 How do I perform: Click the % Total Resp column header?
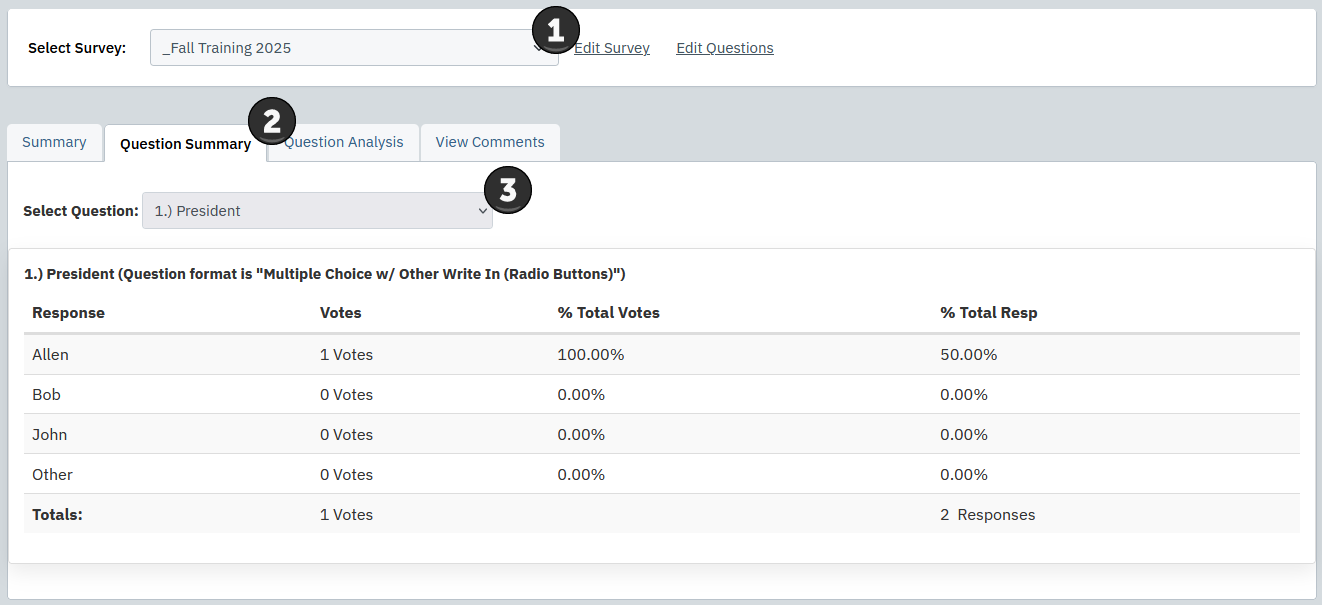click(x=988, y=313)
